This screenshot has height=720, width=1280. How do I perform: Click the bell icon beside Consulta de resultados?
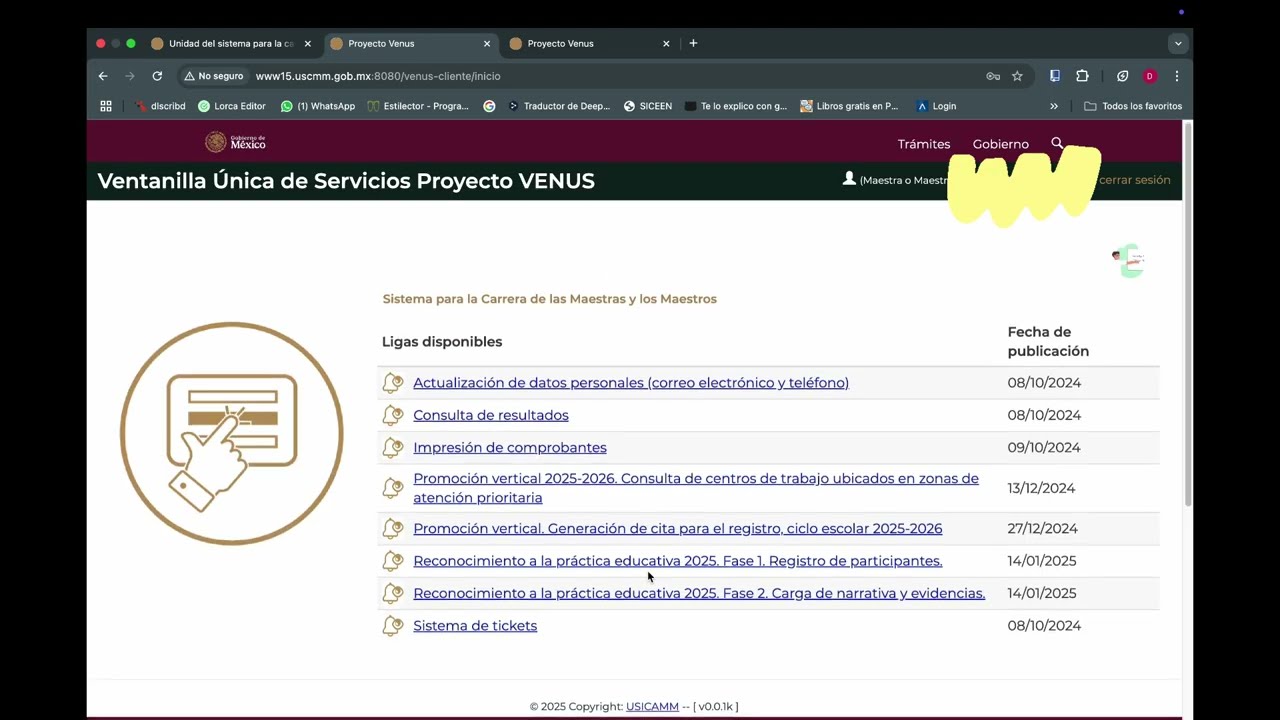pyautogui.click(x=393, y=415)
